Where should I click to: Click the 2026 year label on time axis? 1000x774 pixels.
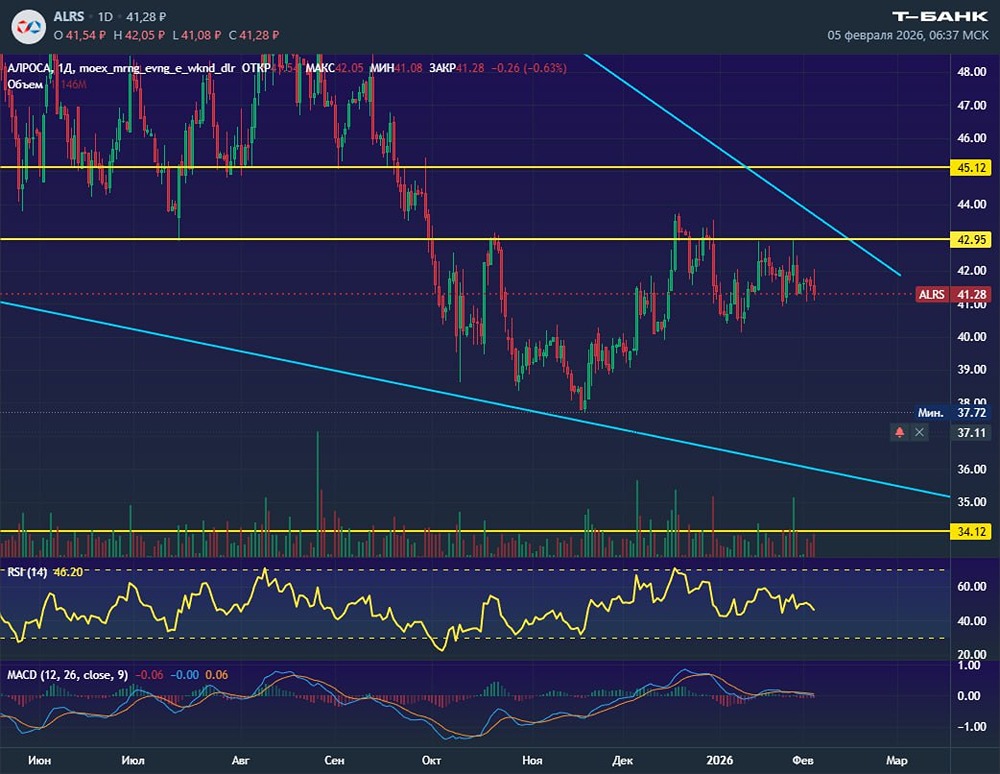point(719,760)
